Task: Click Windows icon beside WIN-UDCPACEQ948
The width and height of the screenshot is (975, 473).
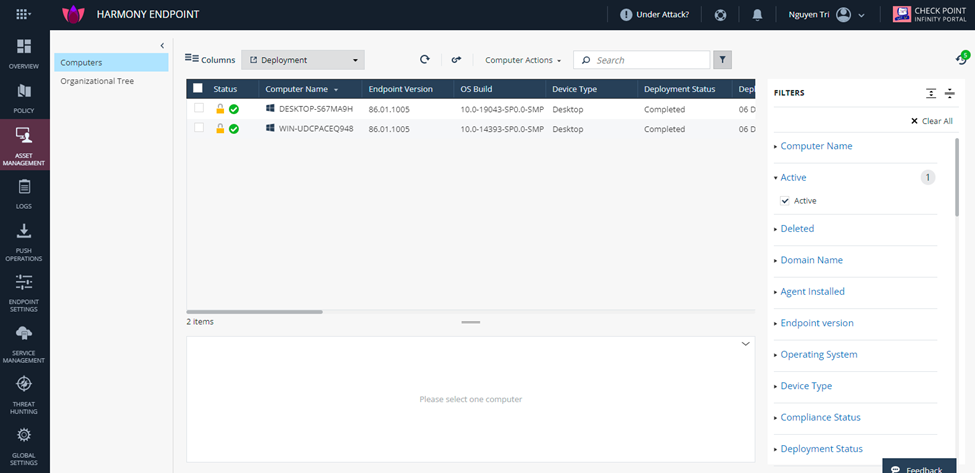Action: click(270, 127)
